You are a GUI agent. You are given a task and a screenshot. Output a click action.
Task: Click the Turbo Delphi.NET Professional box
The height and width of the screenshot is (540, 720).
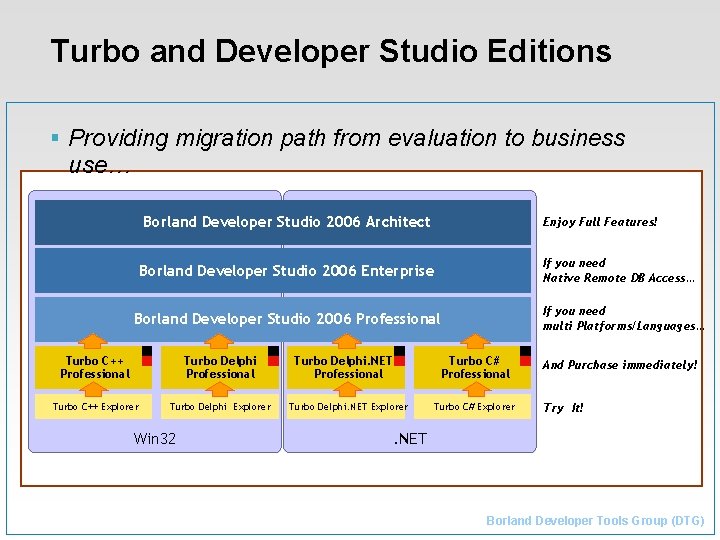pos(346,367)
